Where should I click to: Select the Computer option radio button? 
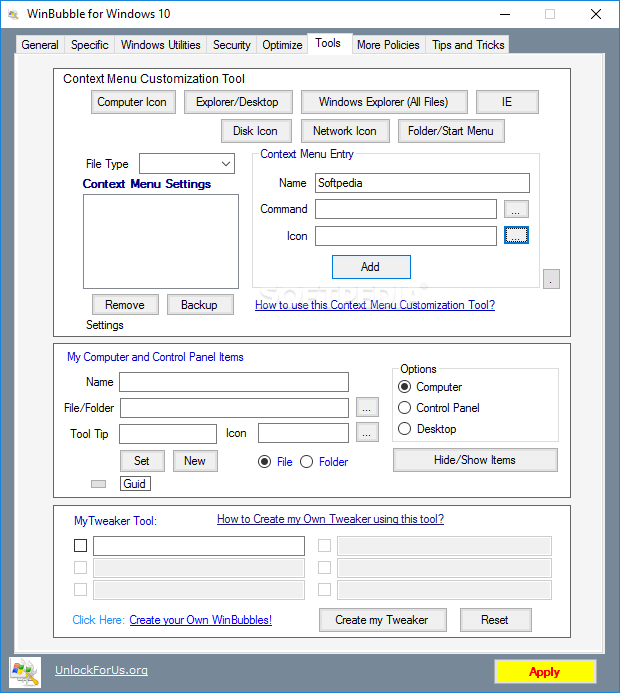(404, 387)
